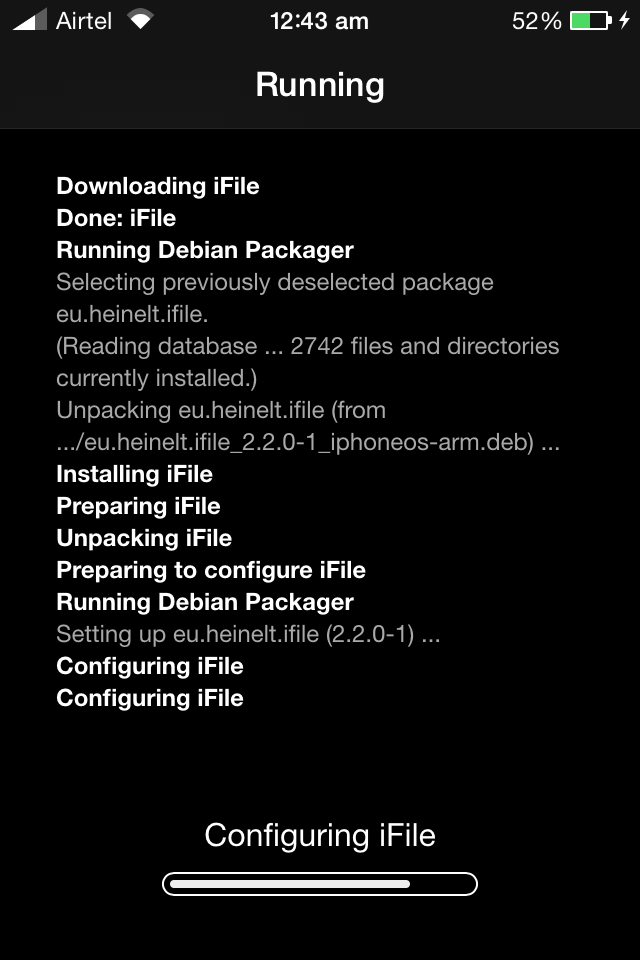The image size is (640, 960).
Task: Tap the 52% battery percentage text
Action: [x=536, y=21]
